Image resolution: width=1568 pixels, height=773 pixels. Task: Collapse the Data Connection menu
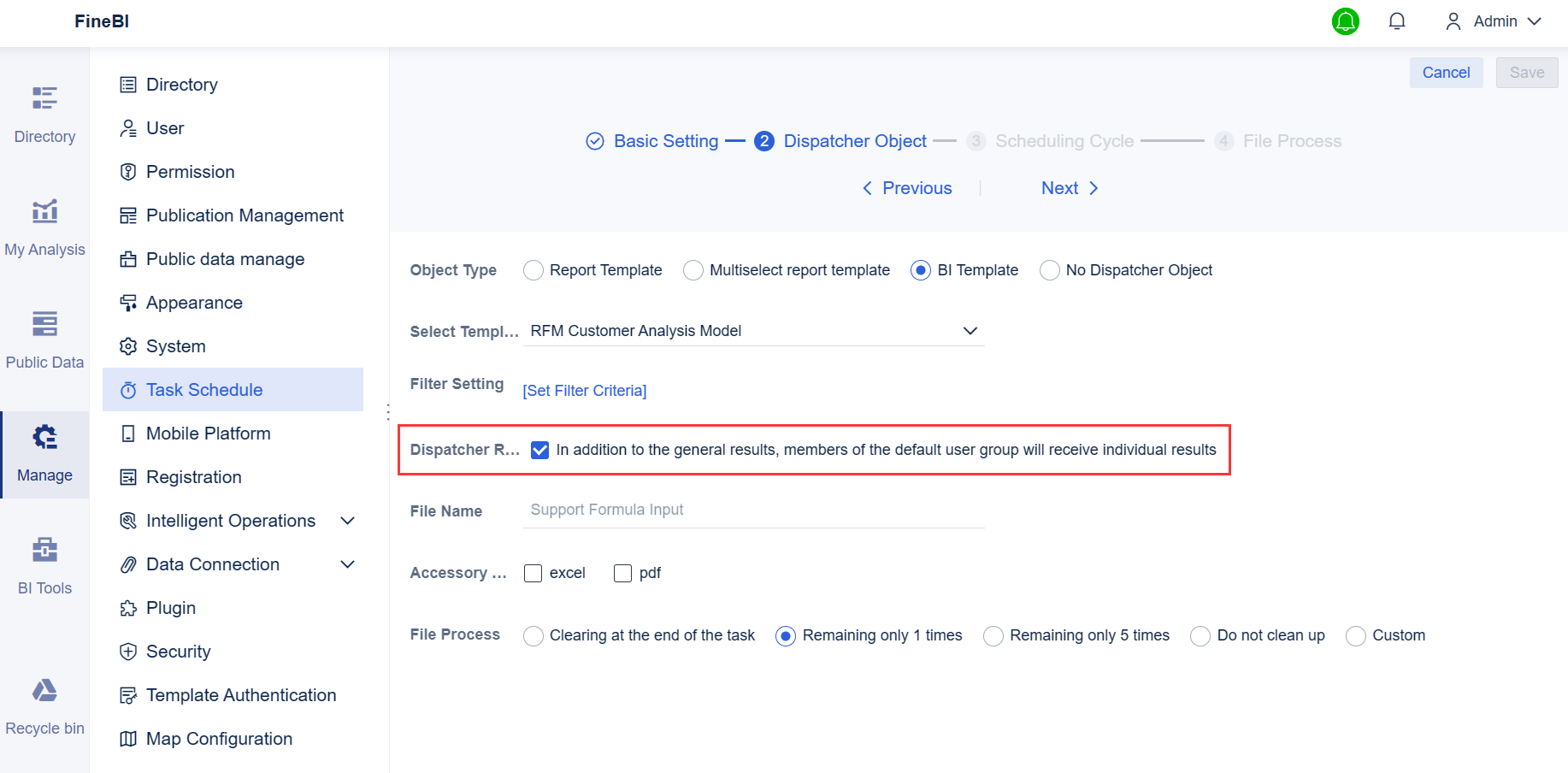point(346,564)
